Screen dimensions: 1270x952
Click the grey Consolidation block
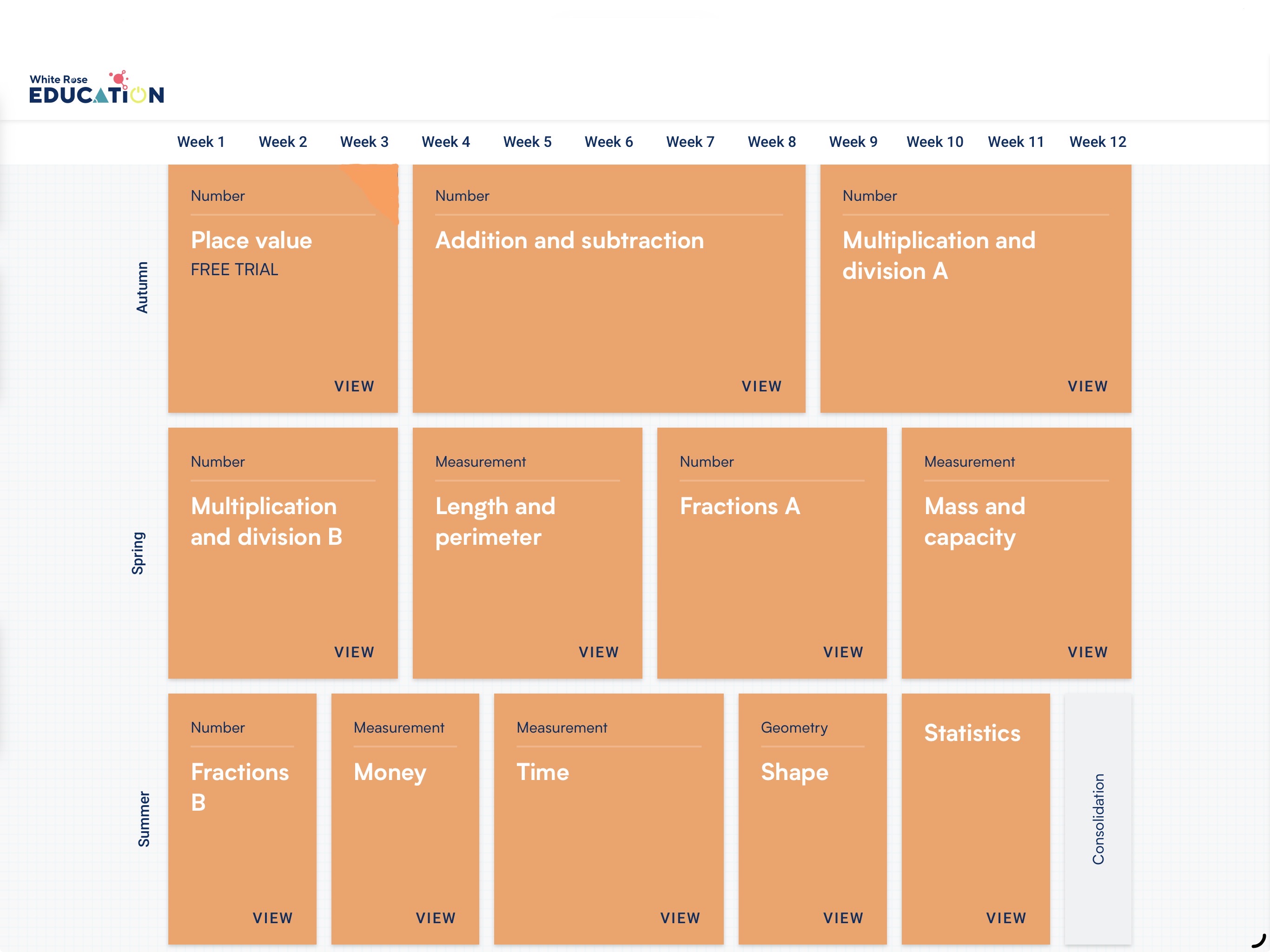pyautogui.click(x=1097, y=818)
